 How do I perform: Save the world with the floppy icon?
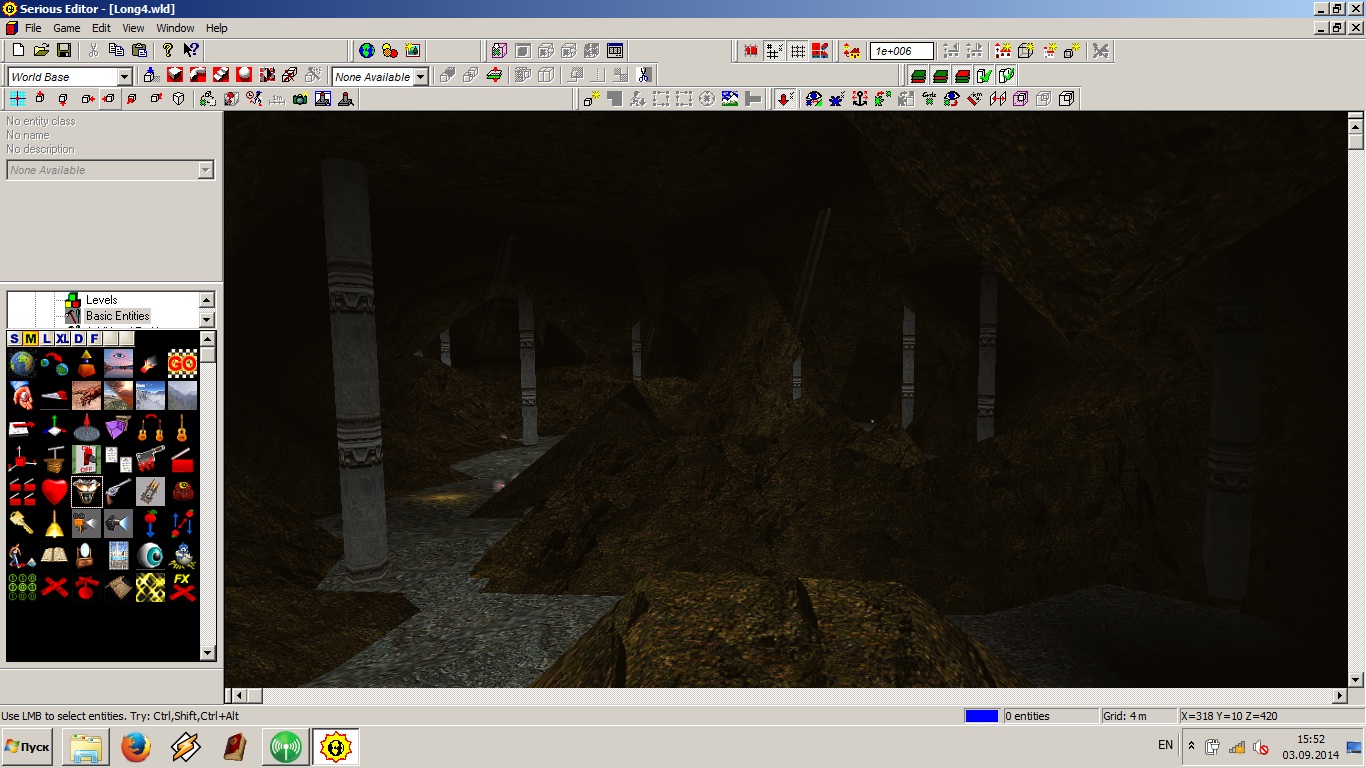pos(63,50)
